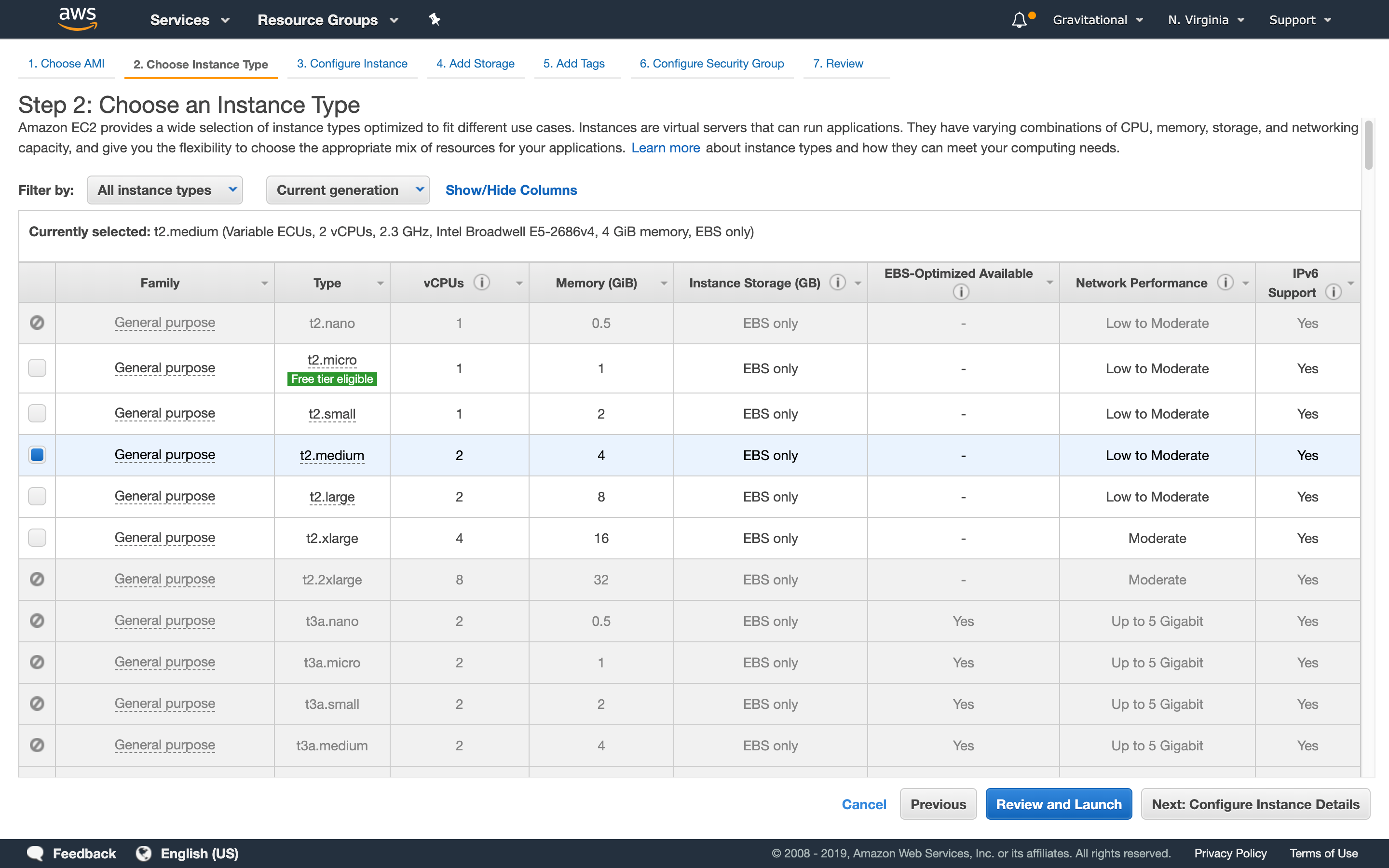Show EBS-Optimized Available info icon
This screenshot has width=1389, height=868.
[x=961, y=292]
